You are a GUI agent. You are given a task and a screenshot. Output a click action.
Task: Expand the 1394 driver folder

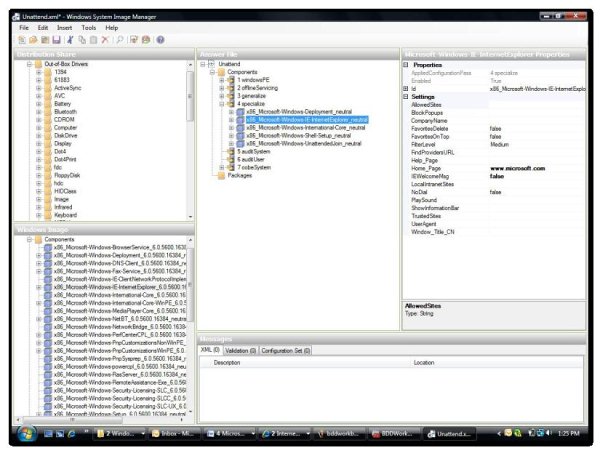39,72
